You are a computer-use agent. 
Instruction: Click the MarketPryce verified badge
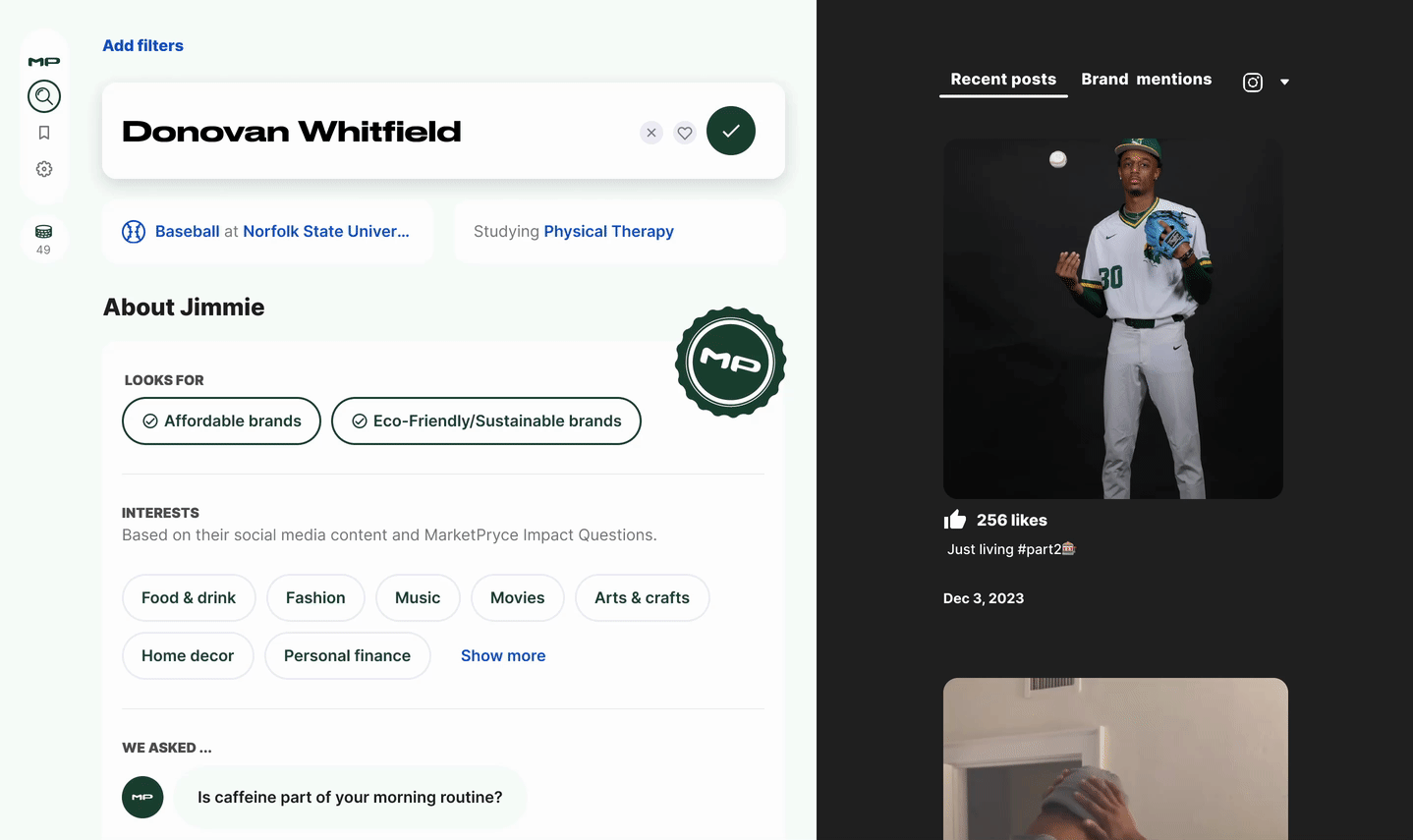[x=730, y=362]
